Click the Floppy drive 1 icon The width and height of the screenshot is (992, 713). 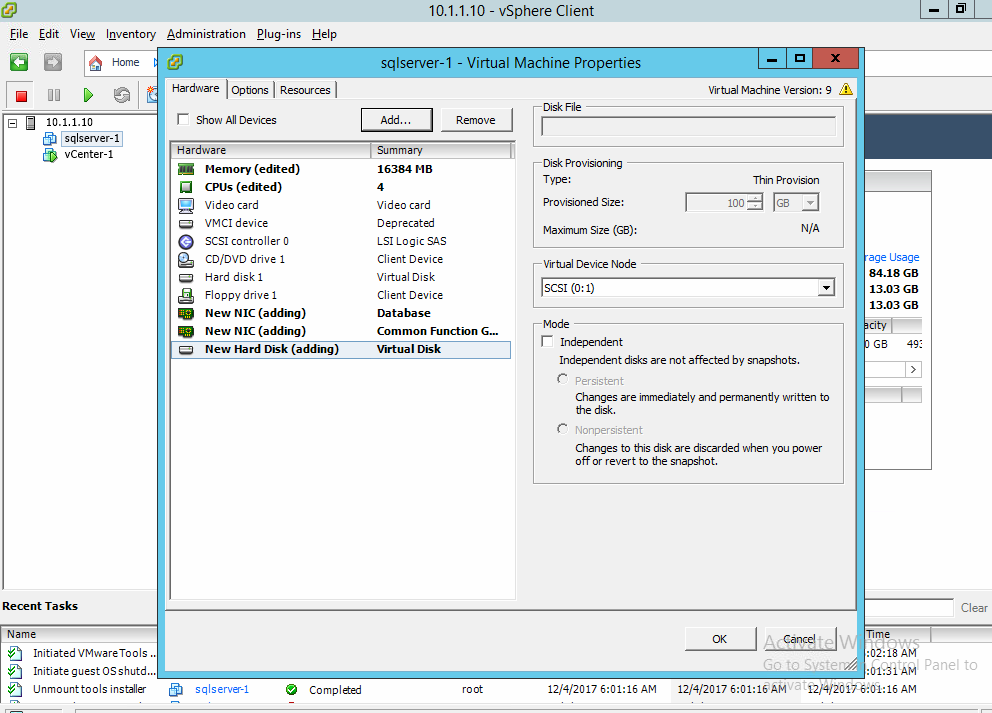[x=186, y=295]
